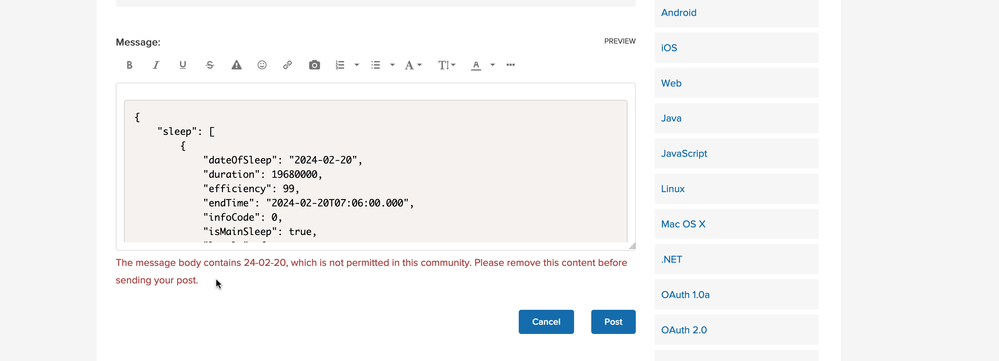
Task: Click inside the JSON code message body
Action: 375,171
